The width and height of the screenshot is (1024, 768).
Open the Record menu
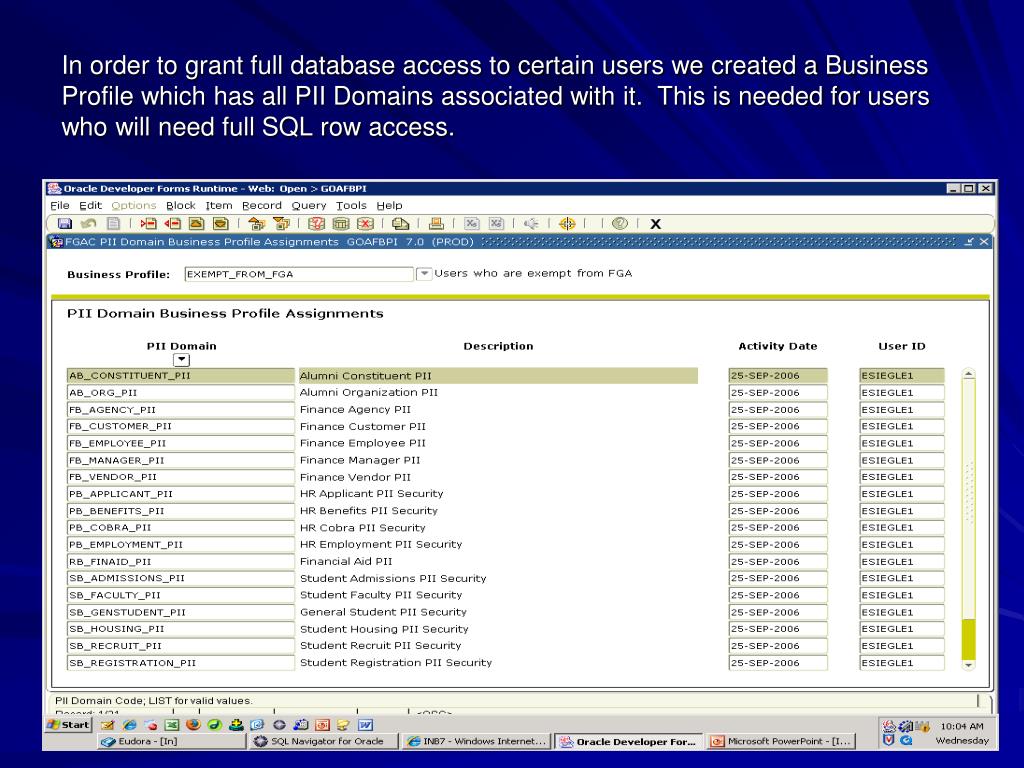[x=262, y=205]
